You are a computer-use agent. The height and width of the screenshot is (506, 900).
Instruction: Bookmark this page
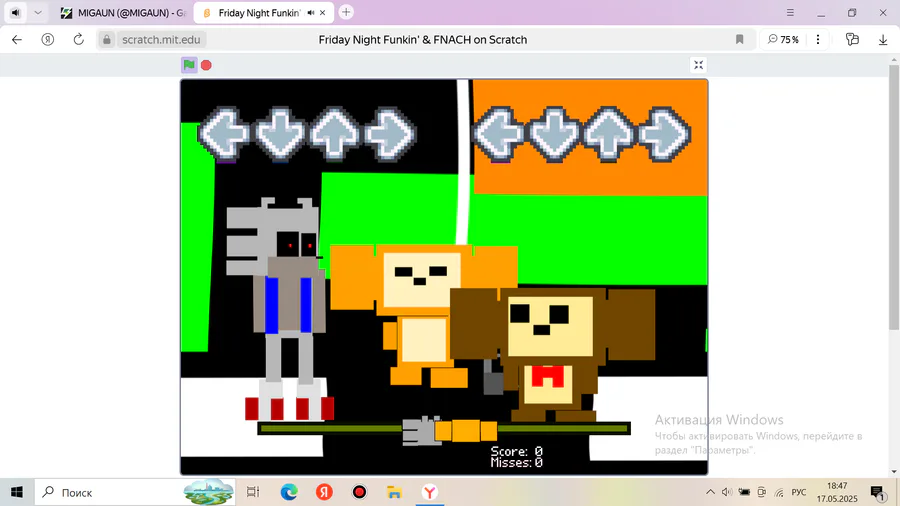click(739, 40)
